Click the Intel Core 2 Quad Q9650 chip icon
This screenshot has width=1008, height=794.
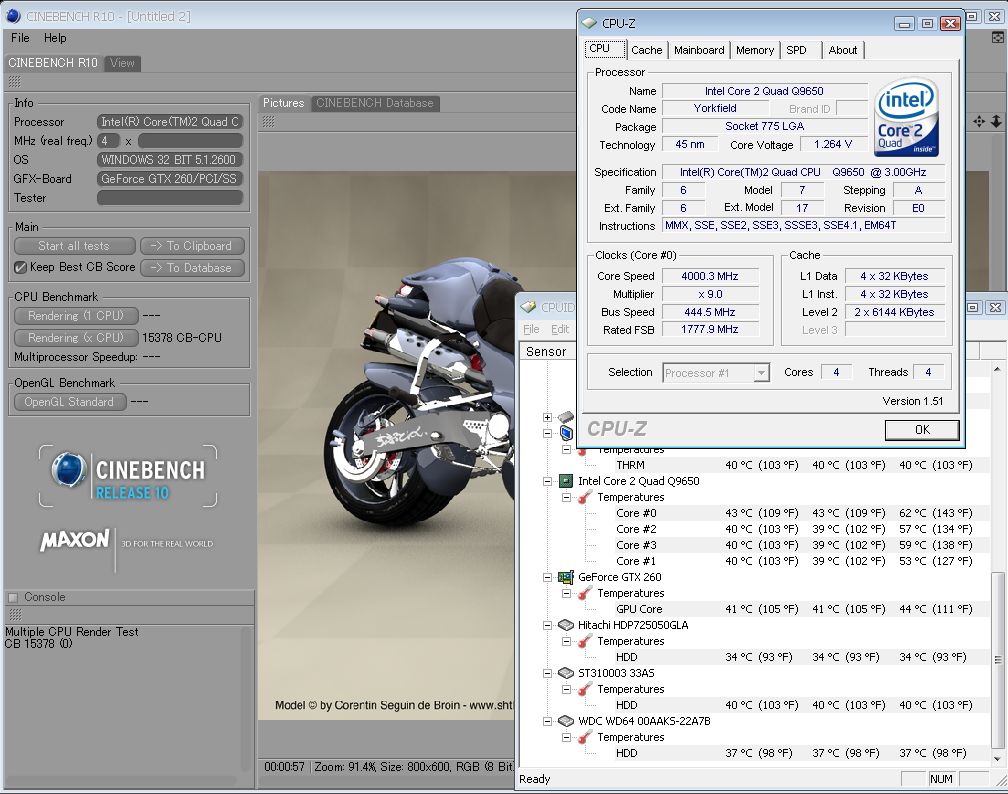click(565, 481)
